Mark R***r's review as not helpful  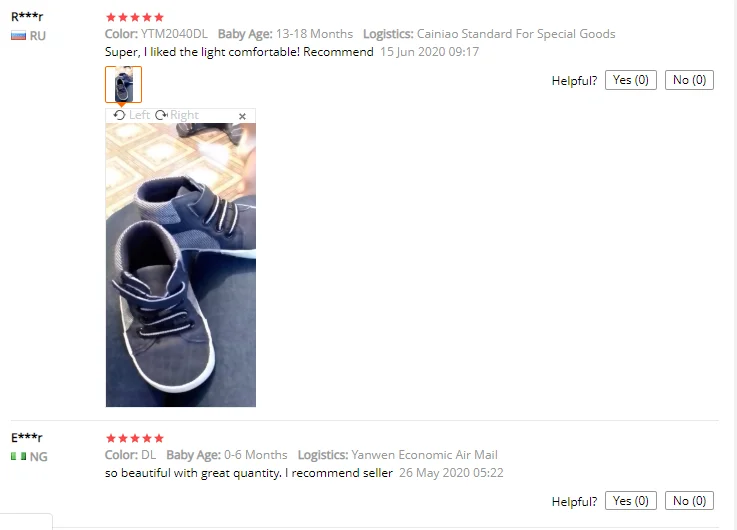point(689,80)
